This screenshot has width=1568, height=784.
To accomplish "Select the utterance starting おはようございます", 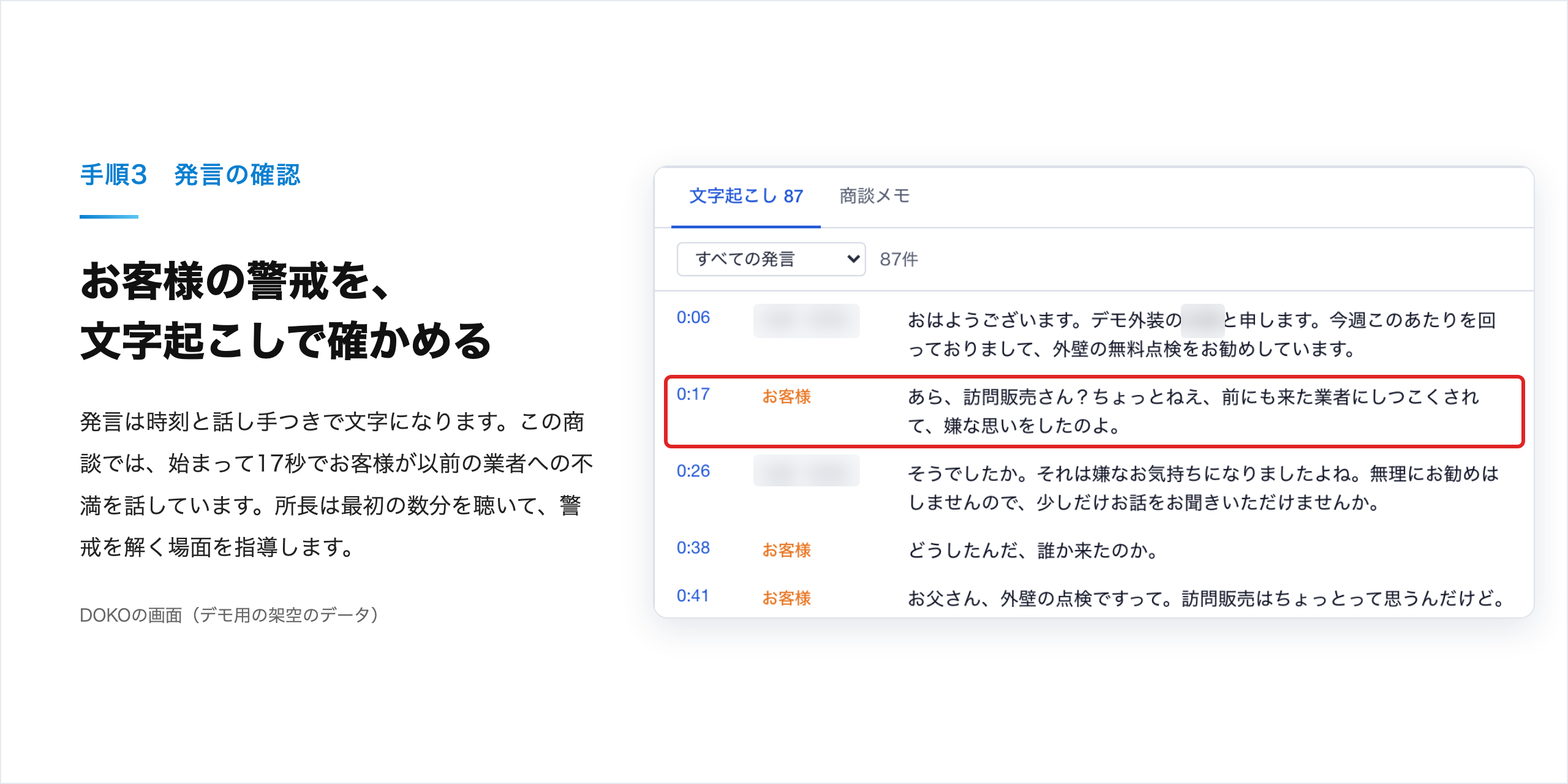I will (x=1202, y=334).
